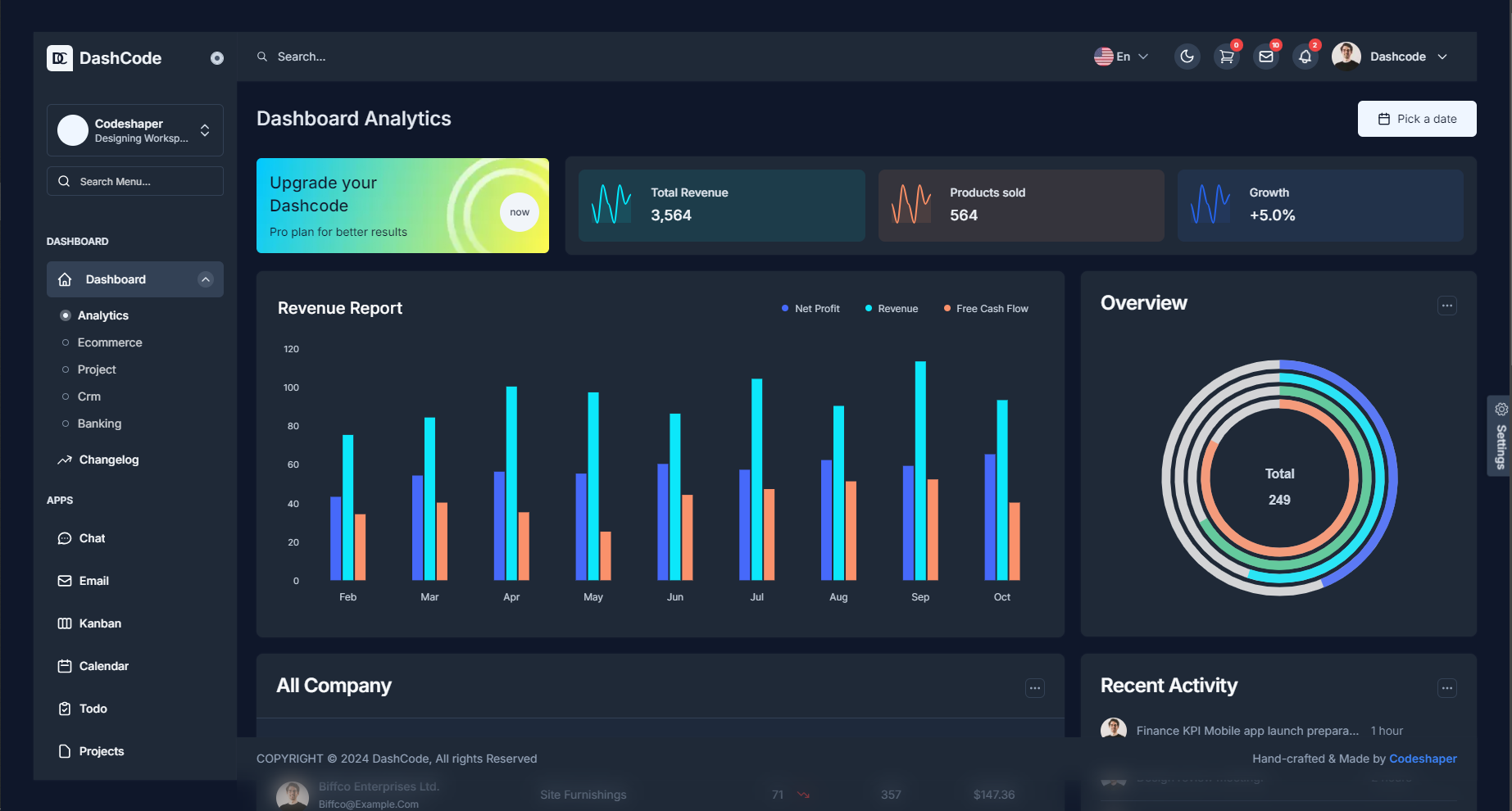Screen dimensions: 1512x811
Task: Open Recent Activity more options menu
Action: point(1447,688)
